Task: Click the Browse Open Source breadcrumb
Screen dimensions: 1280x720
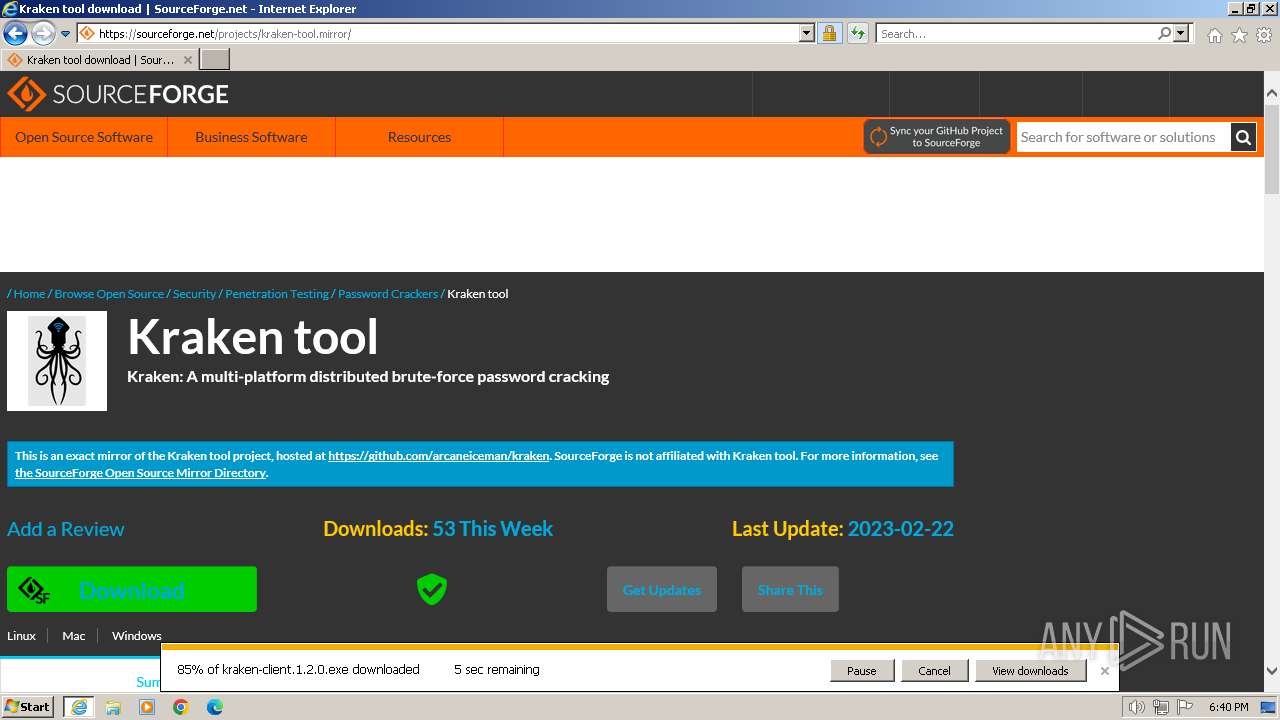Action: 109,293
